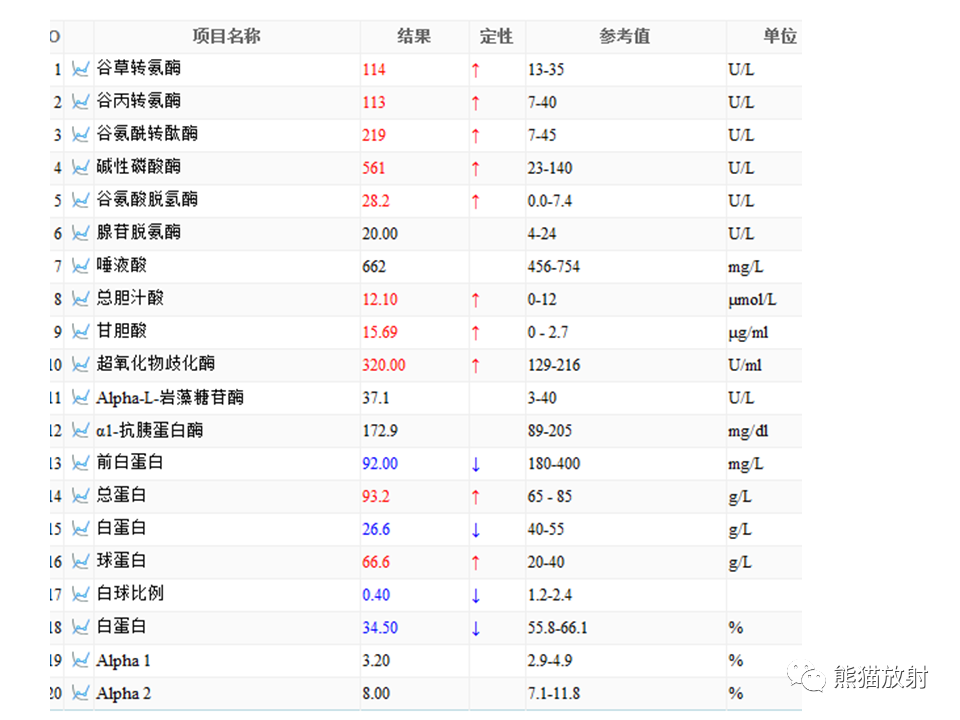Open trend chart icon for 谷氨酰转酞酶
The height and width of the screenshot is (720, 960).
[x=80, y=134]
